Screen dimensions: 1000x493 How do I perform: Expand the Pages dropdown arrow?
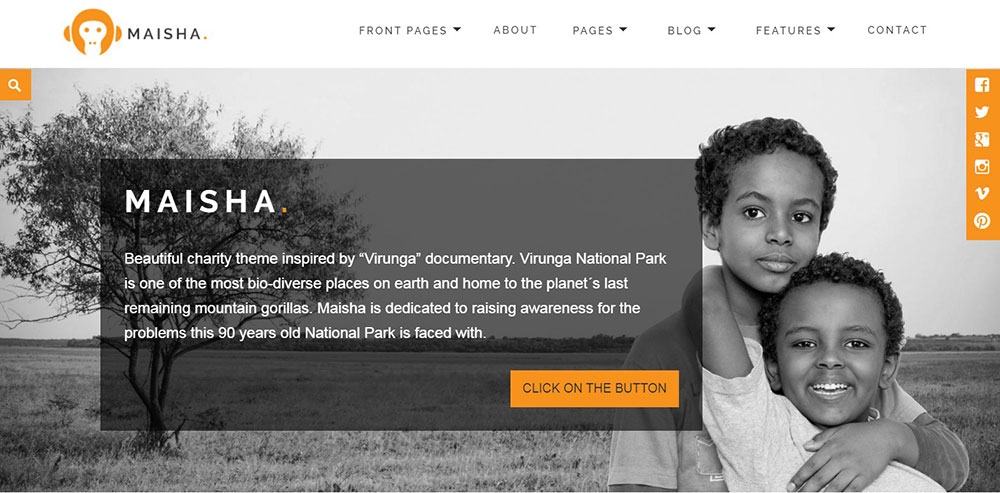(623, 29)
